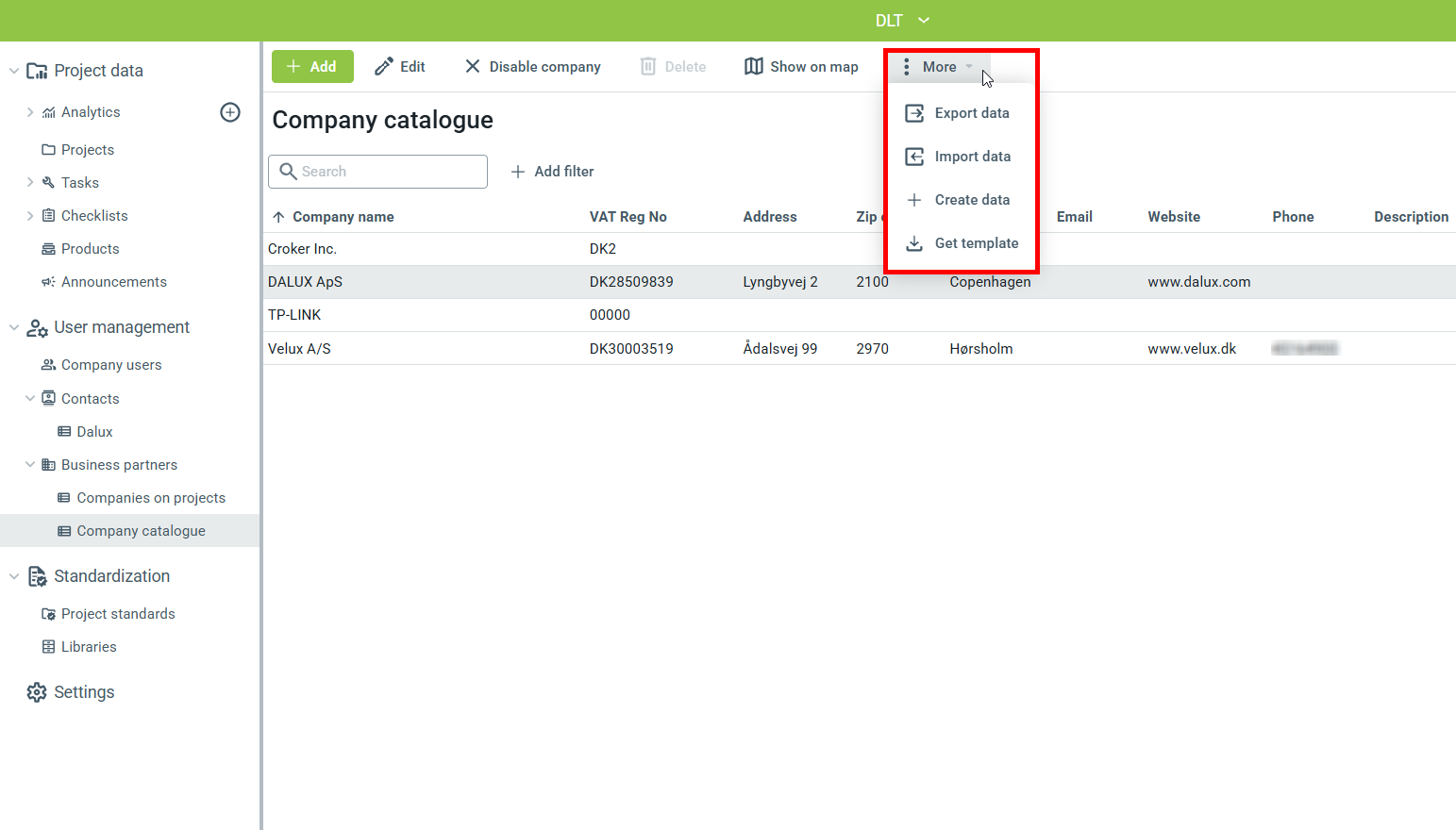Click the Show on map icon
This screenshot has width=1456, height=830.
click(753, 67)
